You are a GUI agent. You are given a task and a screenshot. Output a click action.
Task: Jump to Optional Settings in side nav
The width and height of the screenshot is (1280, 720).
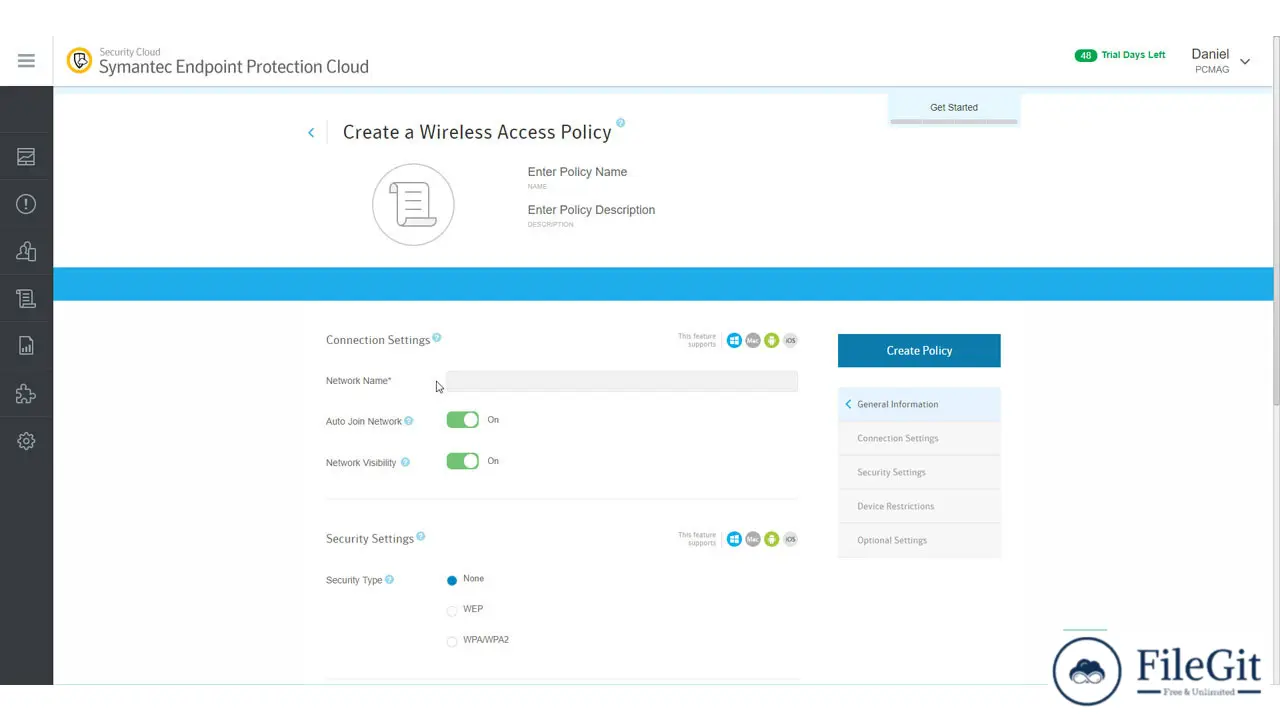[919, 540]
